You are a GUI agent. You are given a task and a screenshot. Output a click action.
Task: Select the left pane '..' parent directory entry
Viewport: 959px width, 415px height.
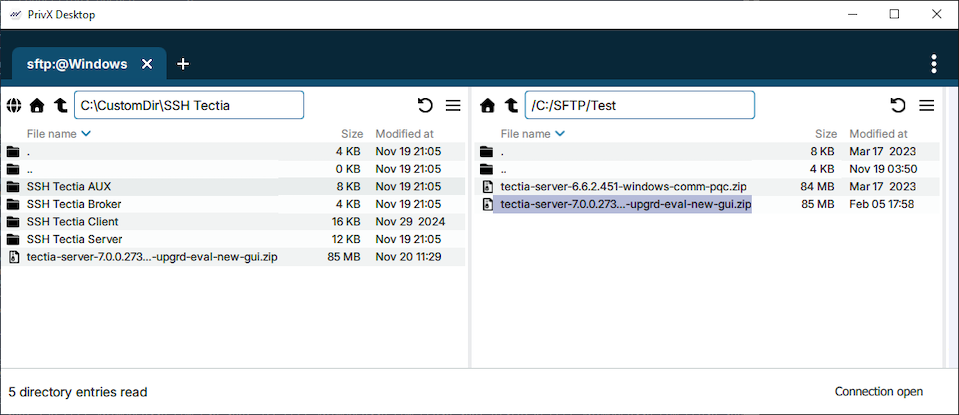coord(235,169)
